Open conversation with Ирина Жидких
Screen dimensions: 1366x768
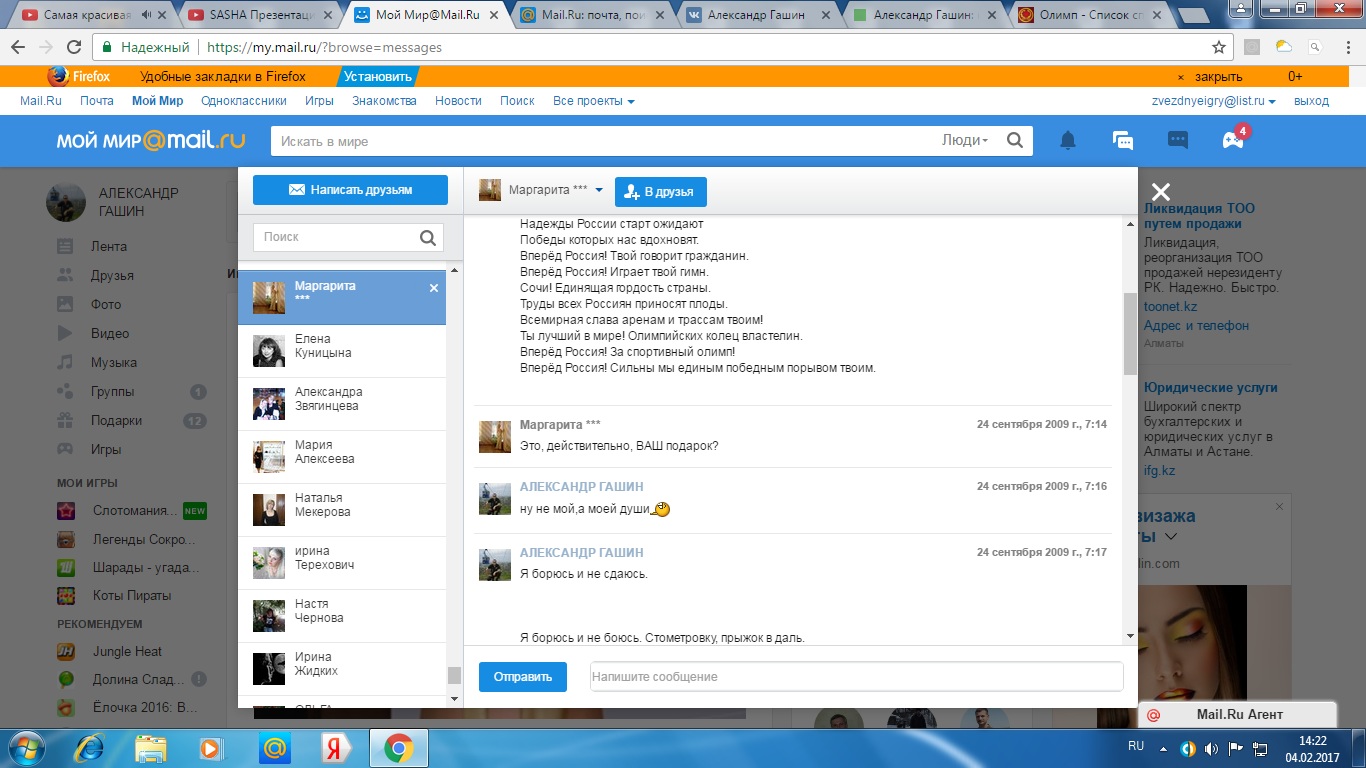tap(342, 669)
